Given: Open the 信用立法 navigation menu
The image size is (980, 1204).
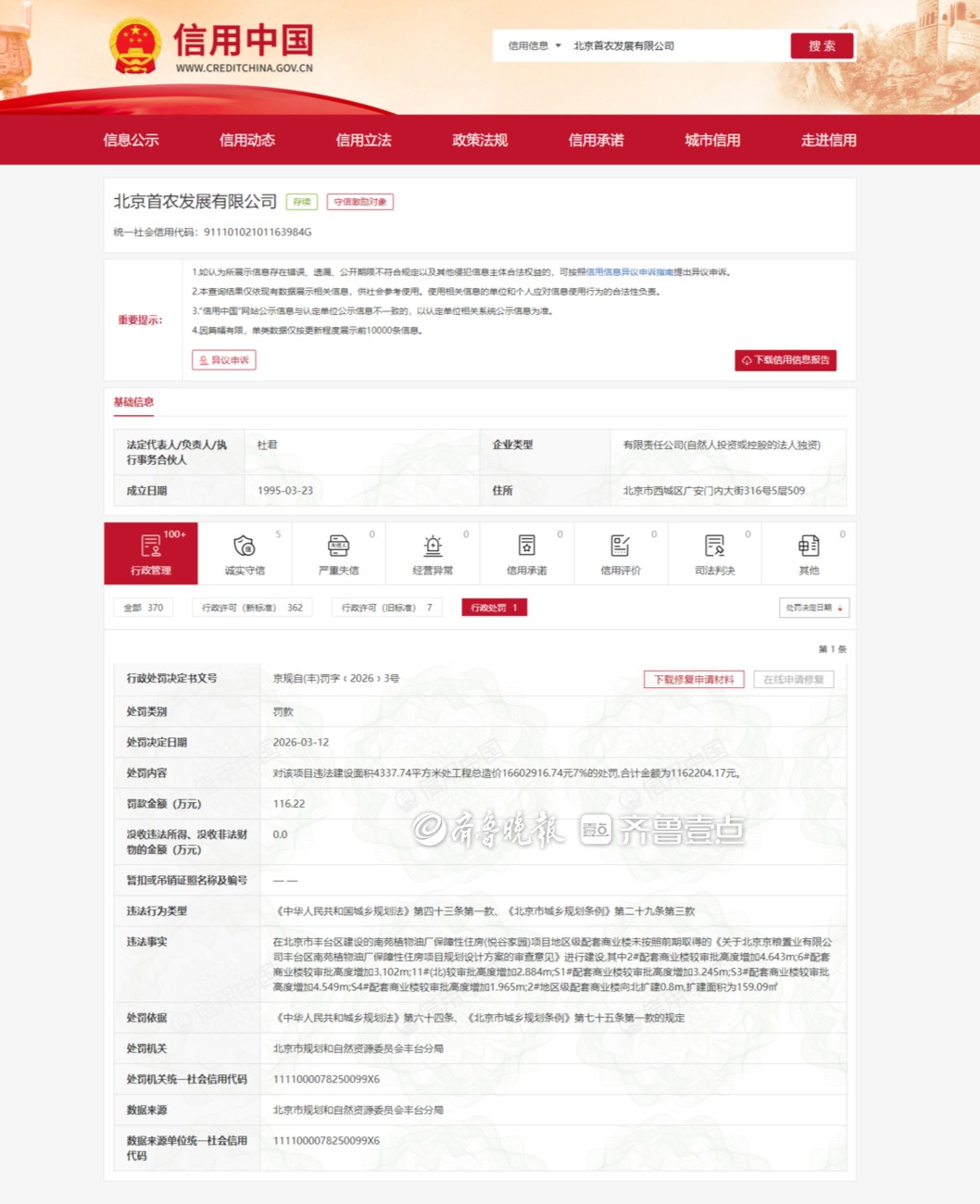Looking at the screenshot, I should [x=363, y=140].
